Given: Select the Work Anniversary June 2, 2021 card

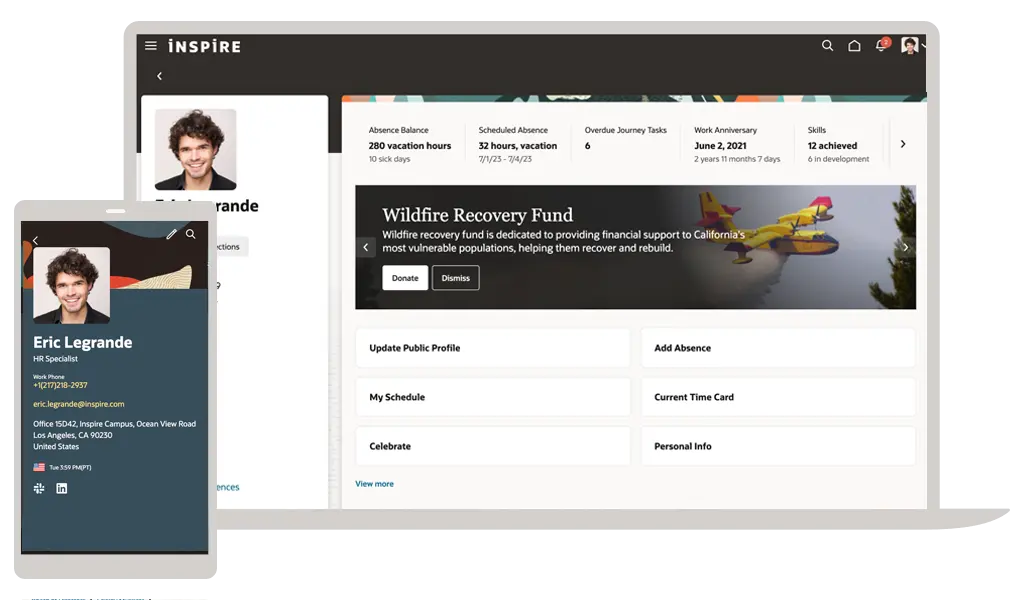Looking at the screenshot, I should 737,144.
